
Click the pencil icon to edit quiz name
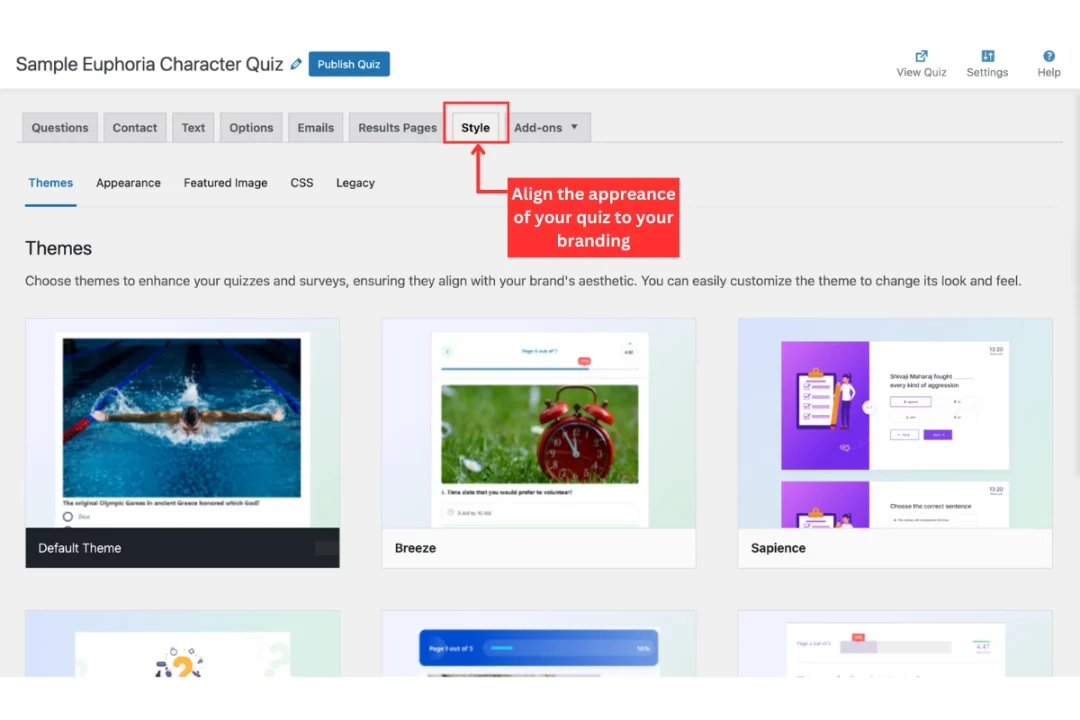tap(296, 64)
